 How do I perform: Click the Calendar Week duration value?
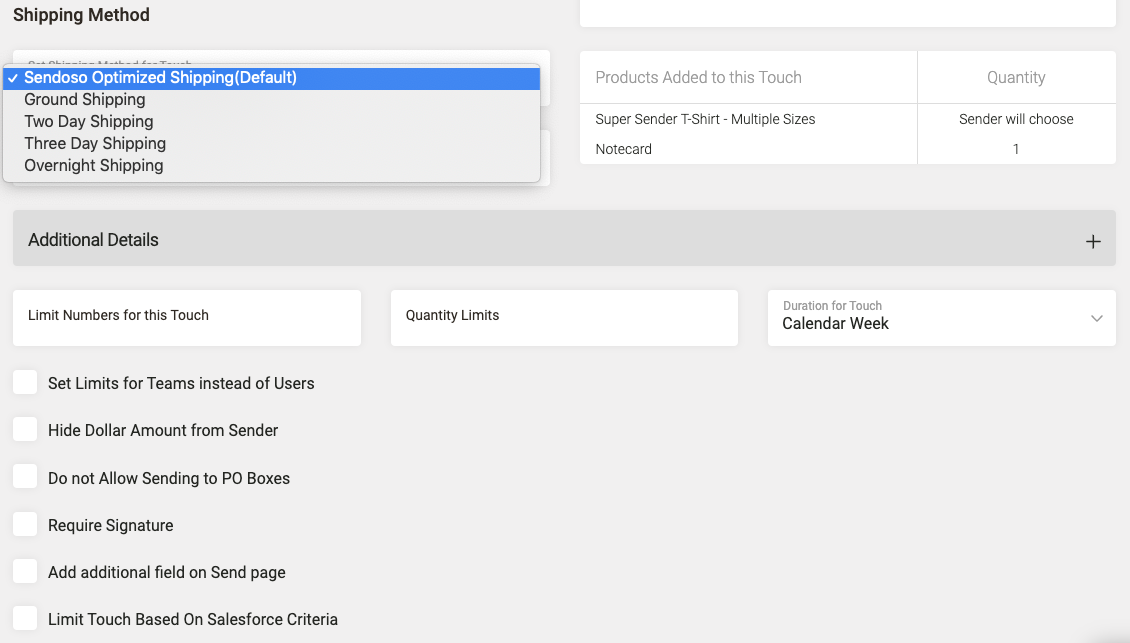[x=835, y=324]
